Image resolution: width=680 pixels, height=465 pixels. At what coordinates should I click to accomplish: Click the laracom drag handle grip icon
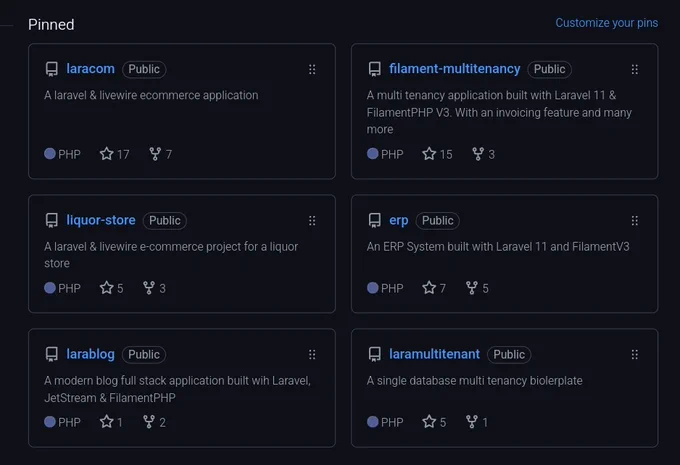point(312,69)
